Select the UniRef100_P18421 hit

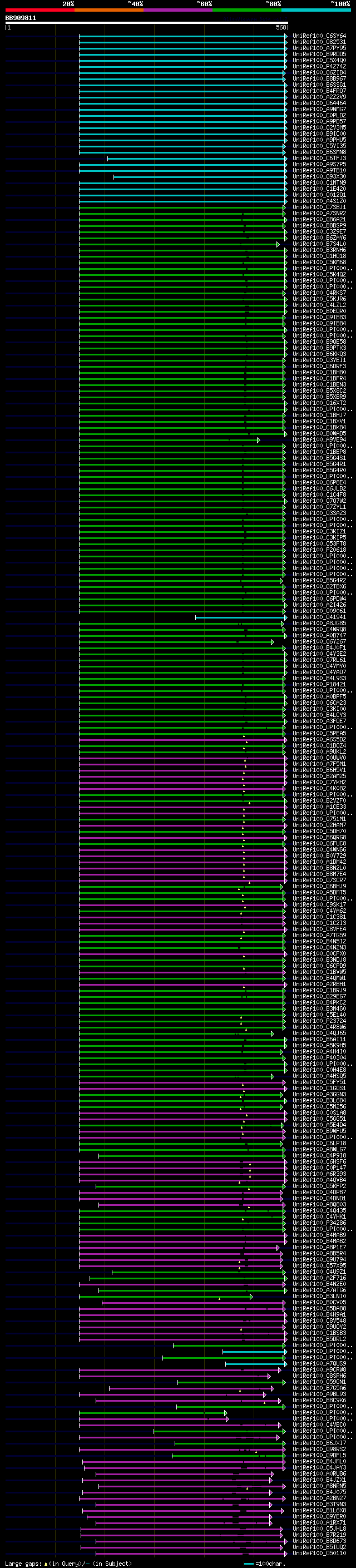point(319,684)
